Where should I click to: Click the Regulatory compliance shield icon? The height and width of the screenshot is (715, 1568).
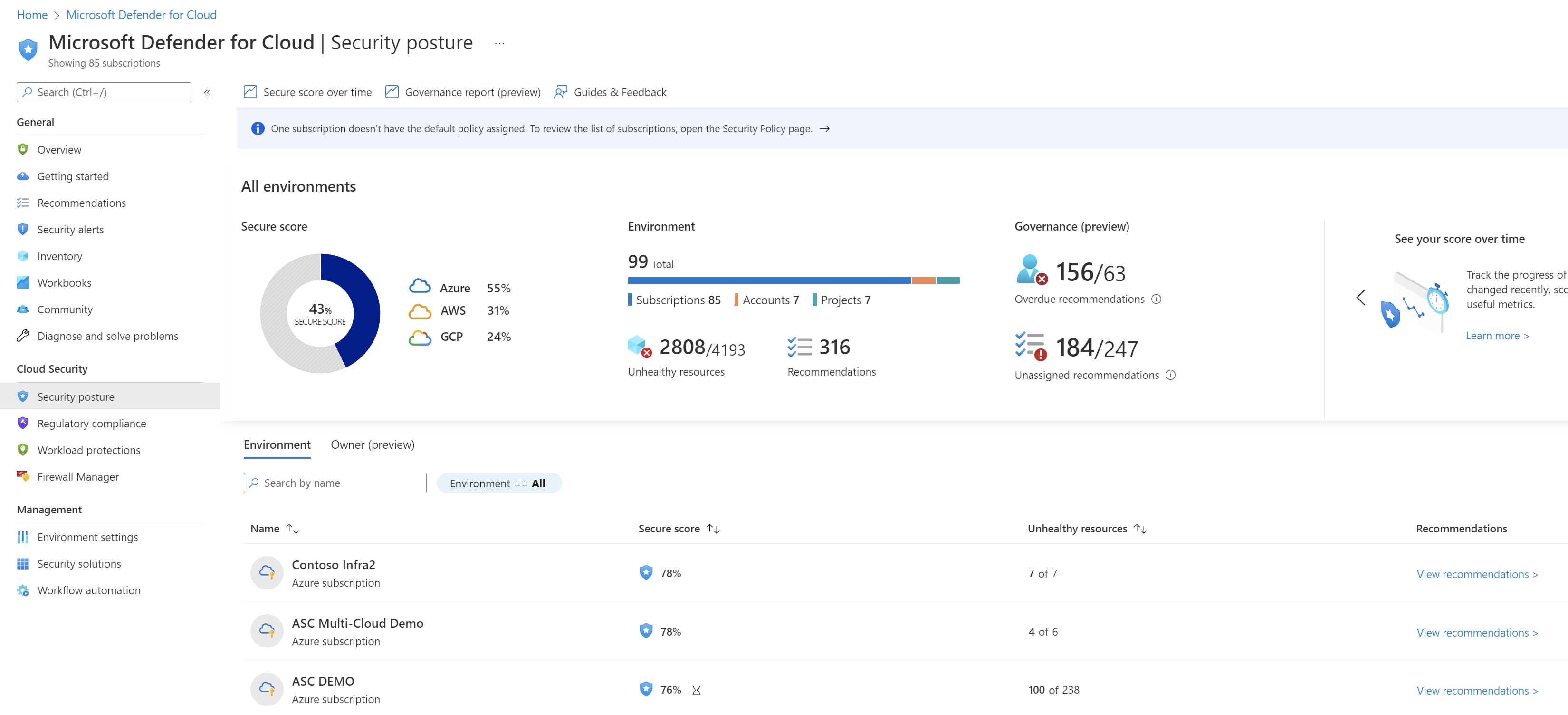[x=22, y=423]
